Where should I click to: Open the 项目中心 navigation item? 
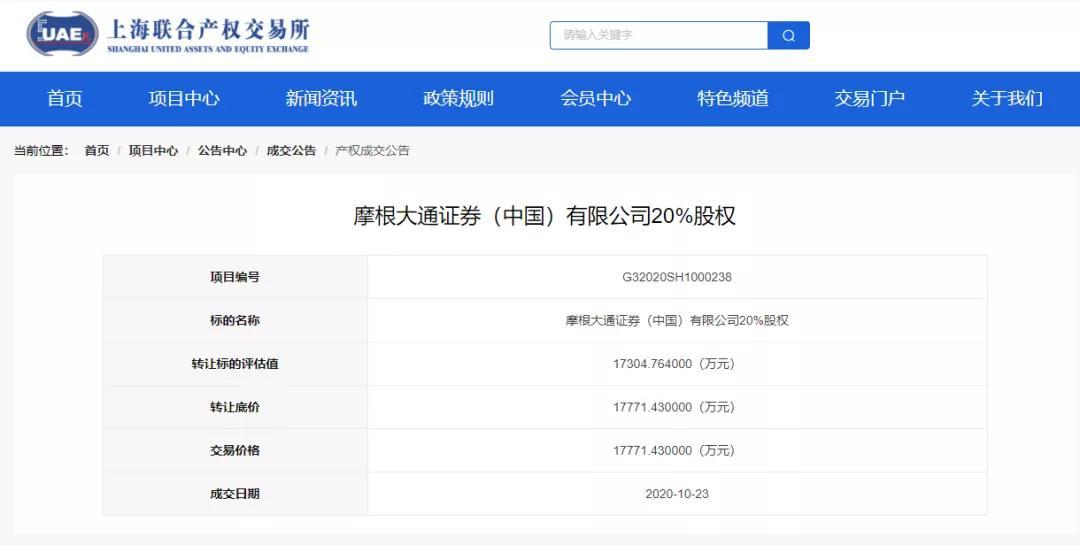click(184, 99)
